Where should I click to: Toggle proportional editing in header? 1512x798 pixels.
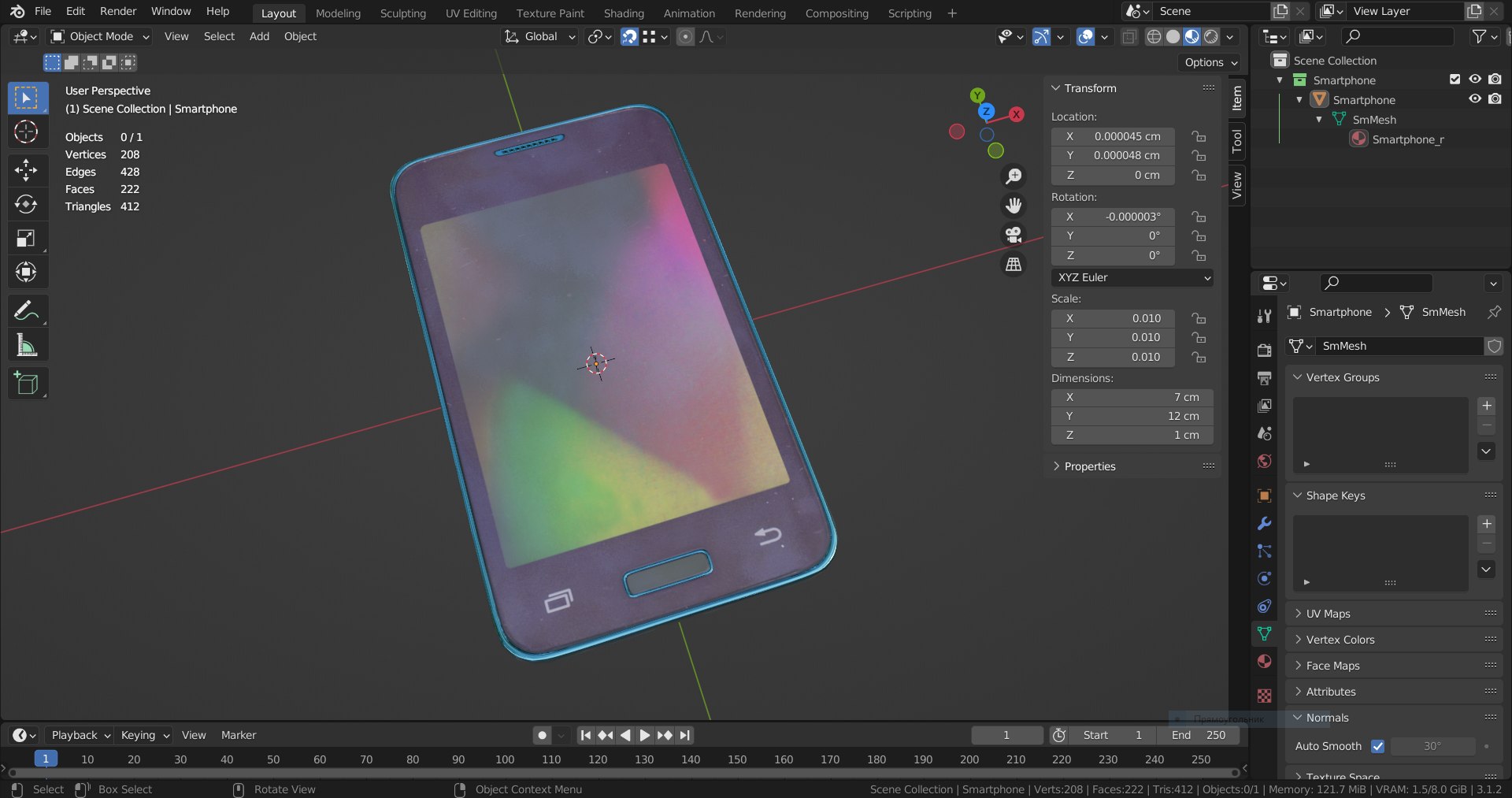686,36
